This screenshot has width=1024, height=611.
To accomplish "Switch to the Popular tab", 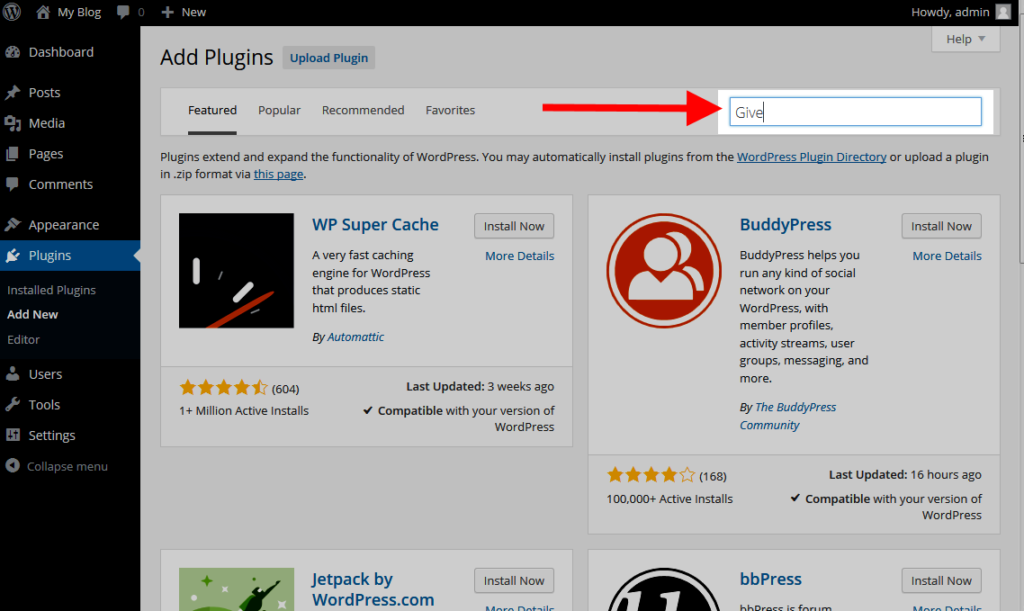I will (279, 110).
